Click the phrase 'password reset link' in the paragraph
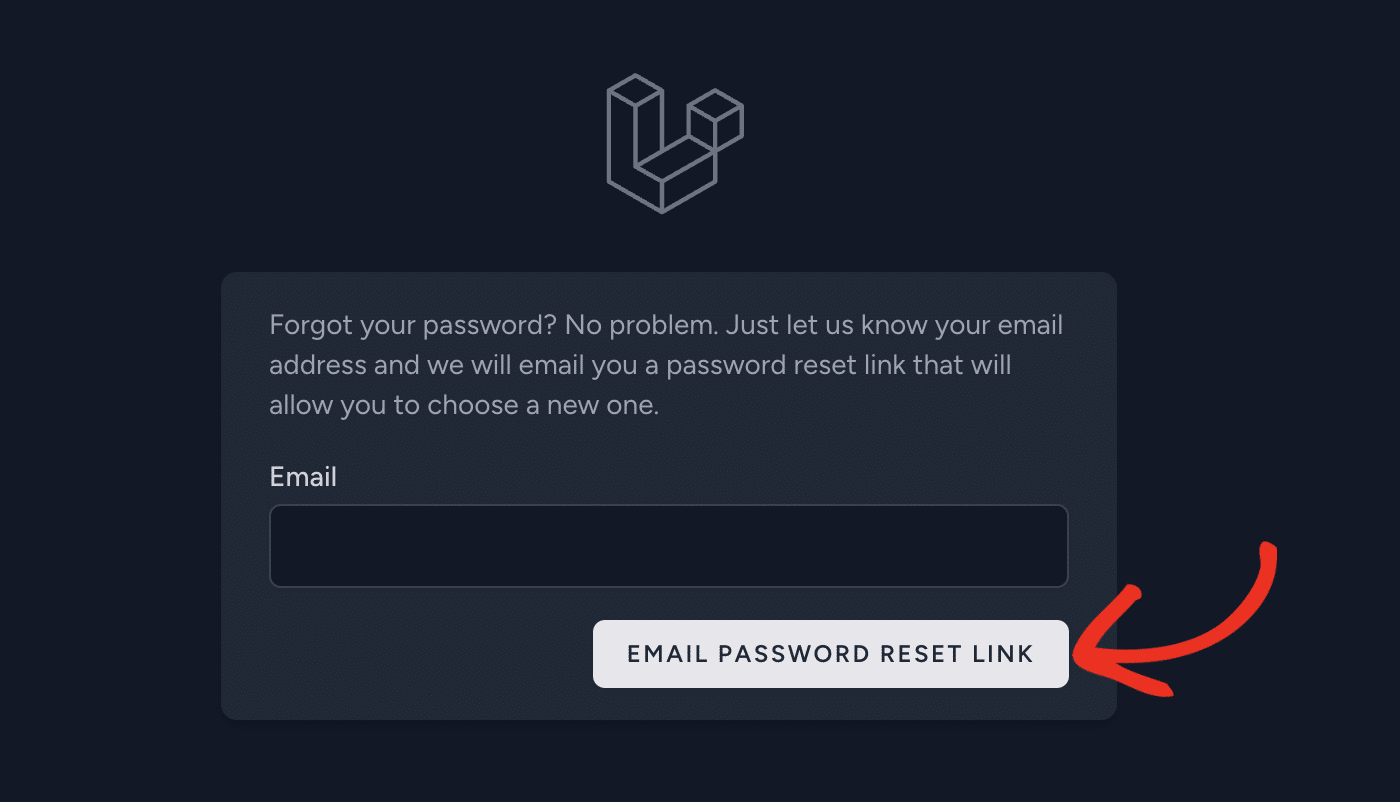1400x802 pixels. (x=790, y=364)
